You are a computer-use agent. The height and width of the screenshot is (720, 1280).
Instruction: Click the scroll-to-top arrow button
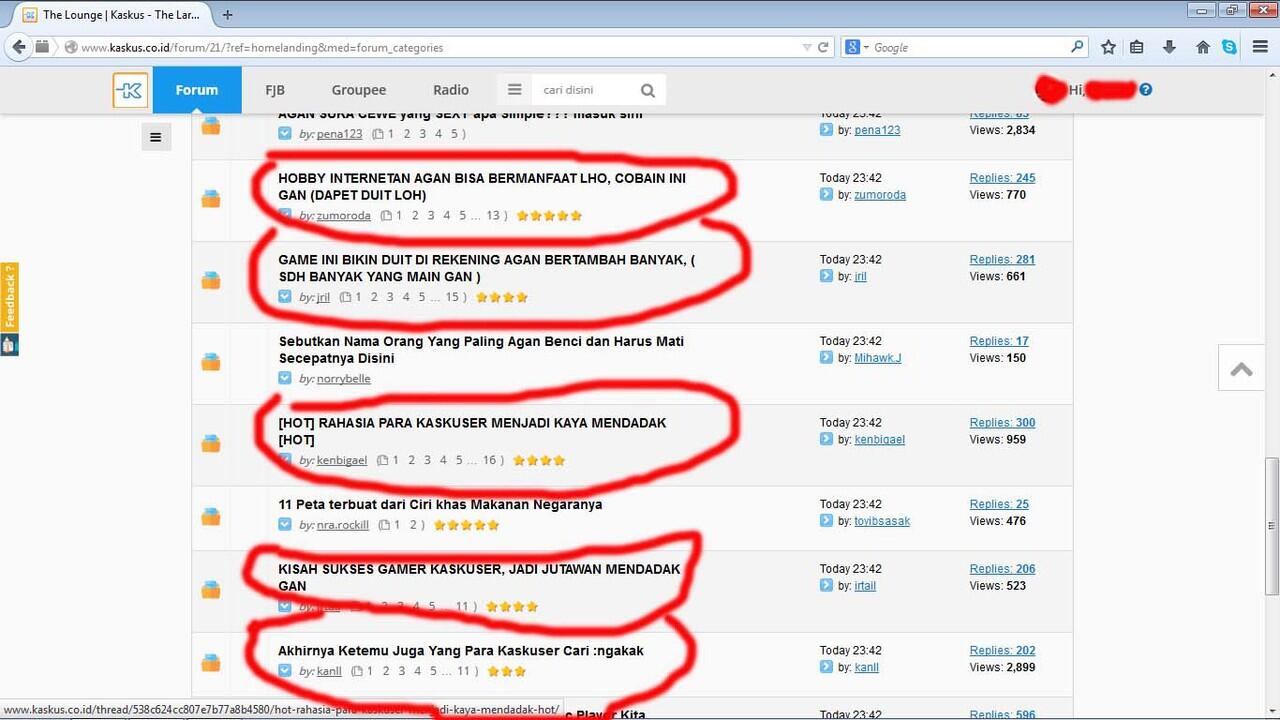tap(1241, 369)
